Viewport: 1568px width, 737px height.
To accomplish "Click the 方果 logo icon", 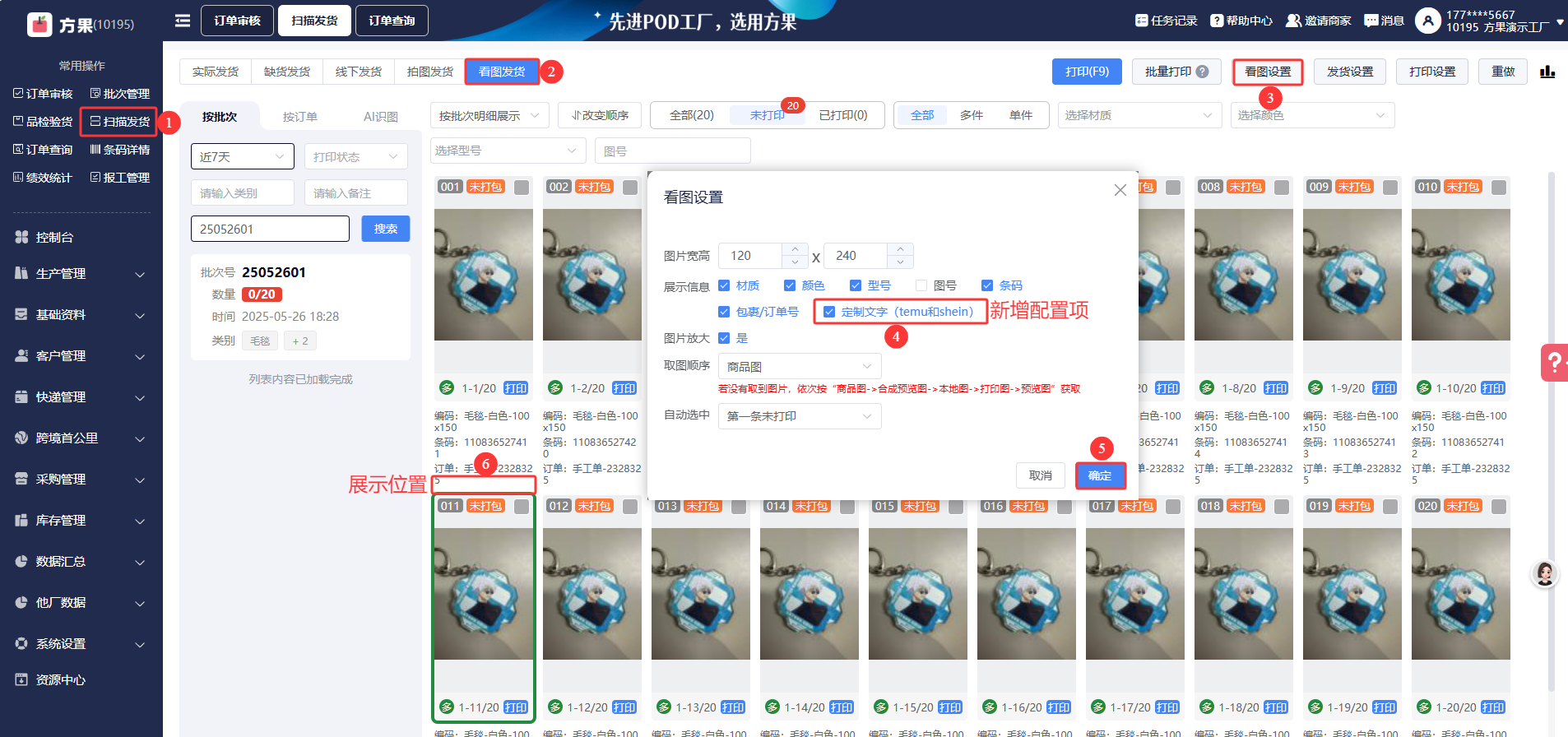I will click(39, 25).
